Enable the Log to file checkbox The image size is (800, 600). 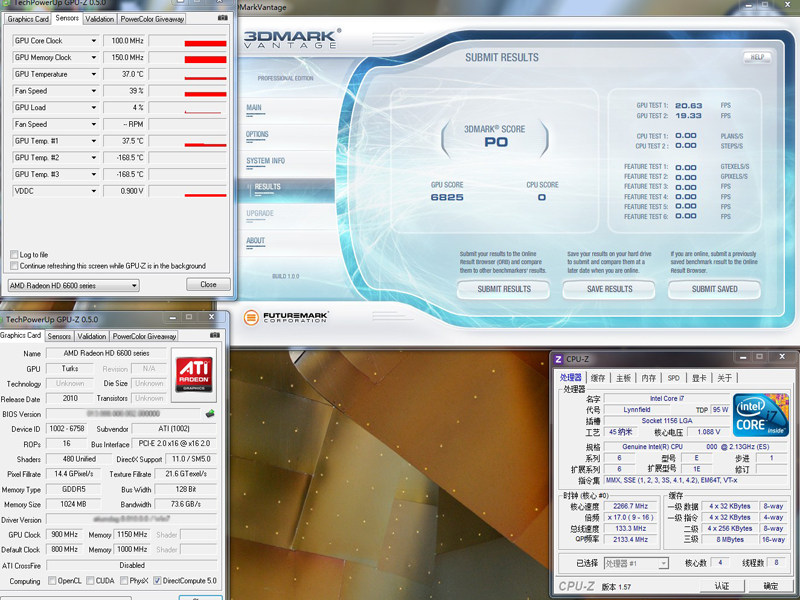coord(14,255)
